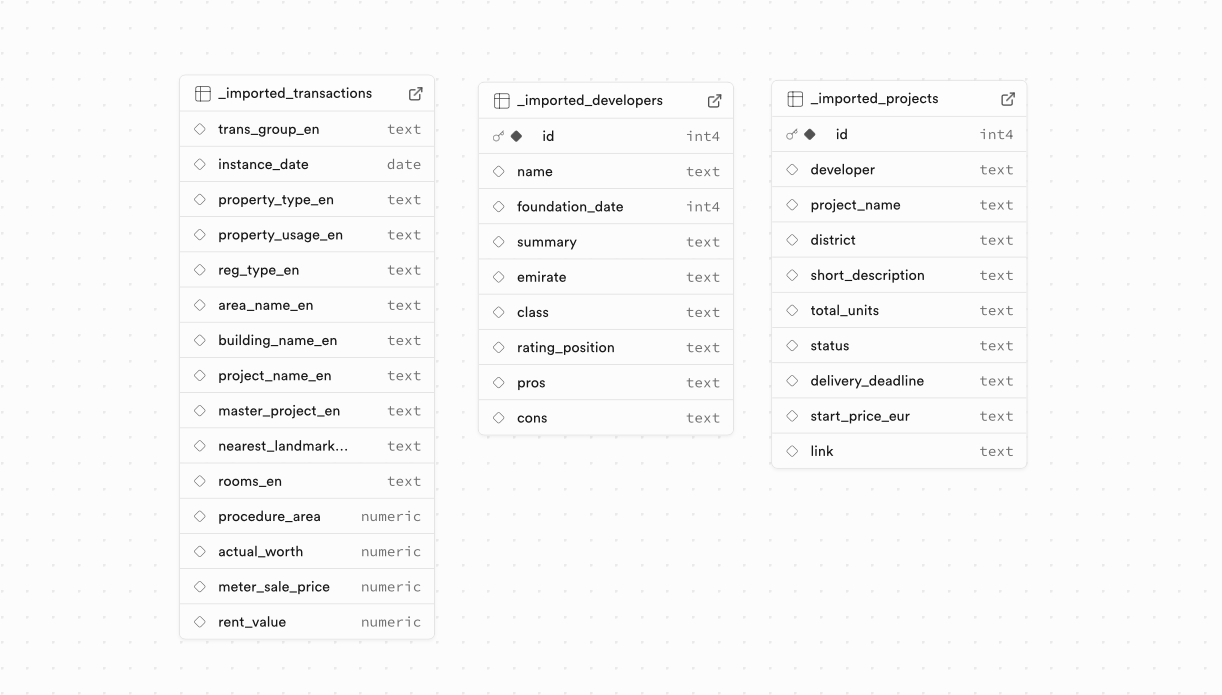Image resolution: width=1222 pixels, height=695 pixels.
Task: Click the short_description column row
Action: point(898,275)
